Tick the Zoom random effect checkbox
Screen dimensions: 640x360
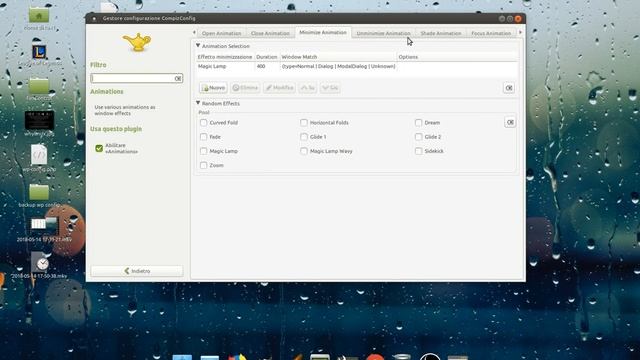pos(203,165)
